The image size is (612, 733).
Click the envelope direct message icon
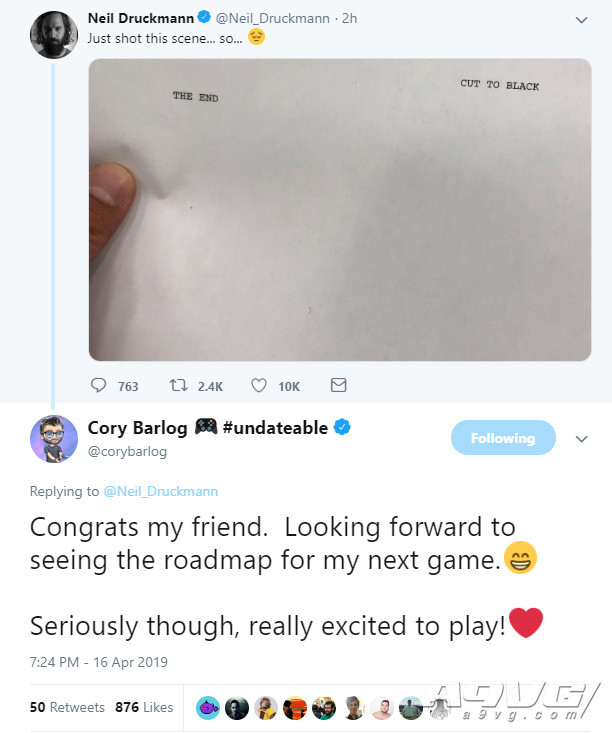[x=338, y=385]
